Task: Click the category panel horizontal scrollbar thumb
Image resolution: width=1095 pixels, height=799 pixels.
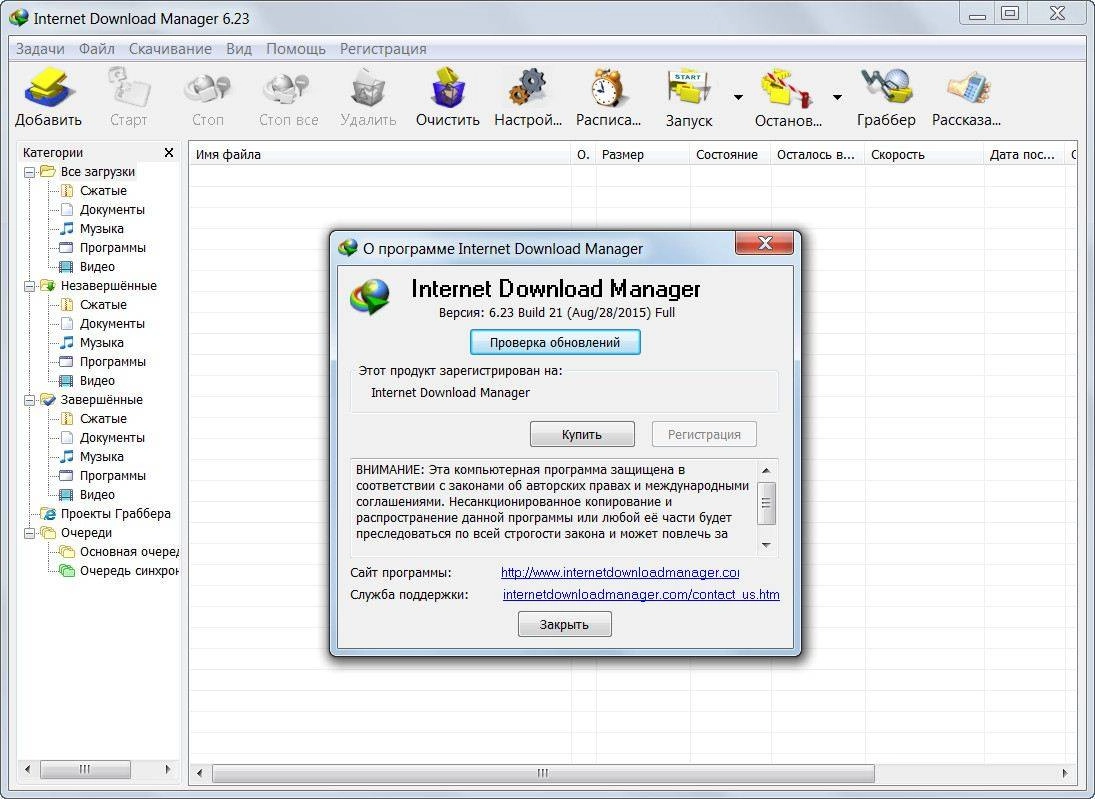Action: pyautogui.click(x=85, y=769)
